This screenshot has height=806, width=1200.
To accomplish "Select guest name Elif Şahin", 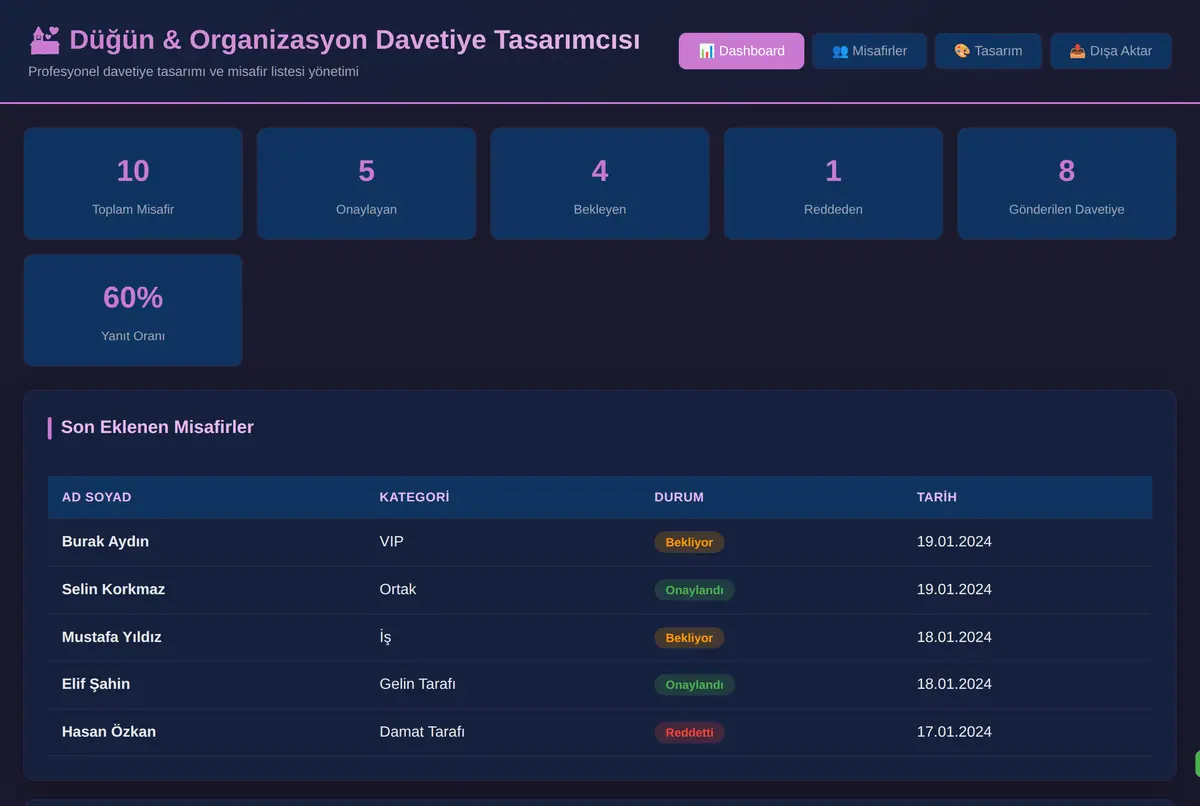I will point(96,684).
